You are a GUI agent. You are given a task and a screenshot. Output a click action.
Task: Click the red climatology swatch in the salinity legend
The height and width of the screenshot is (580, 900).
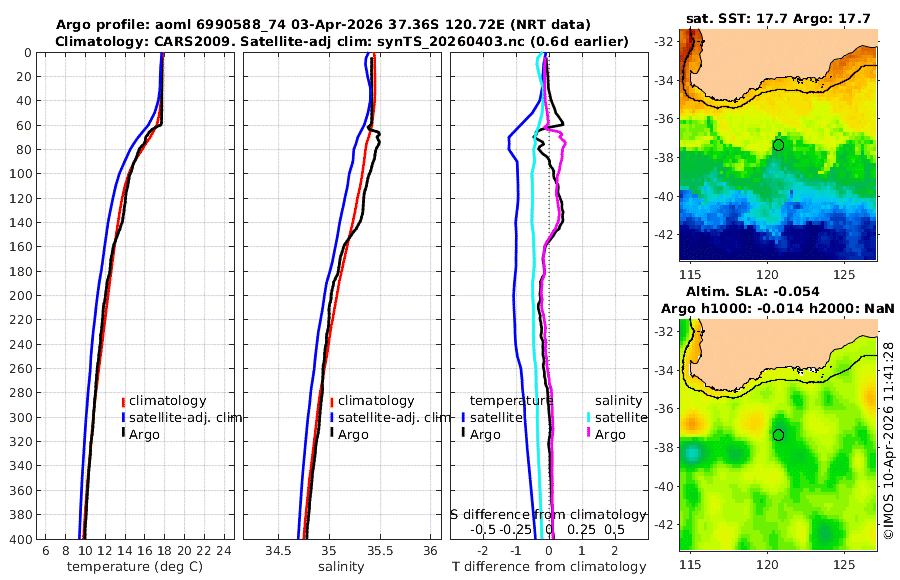(332, 401)
